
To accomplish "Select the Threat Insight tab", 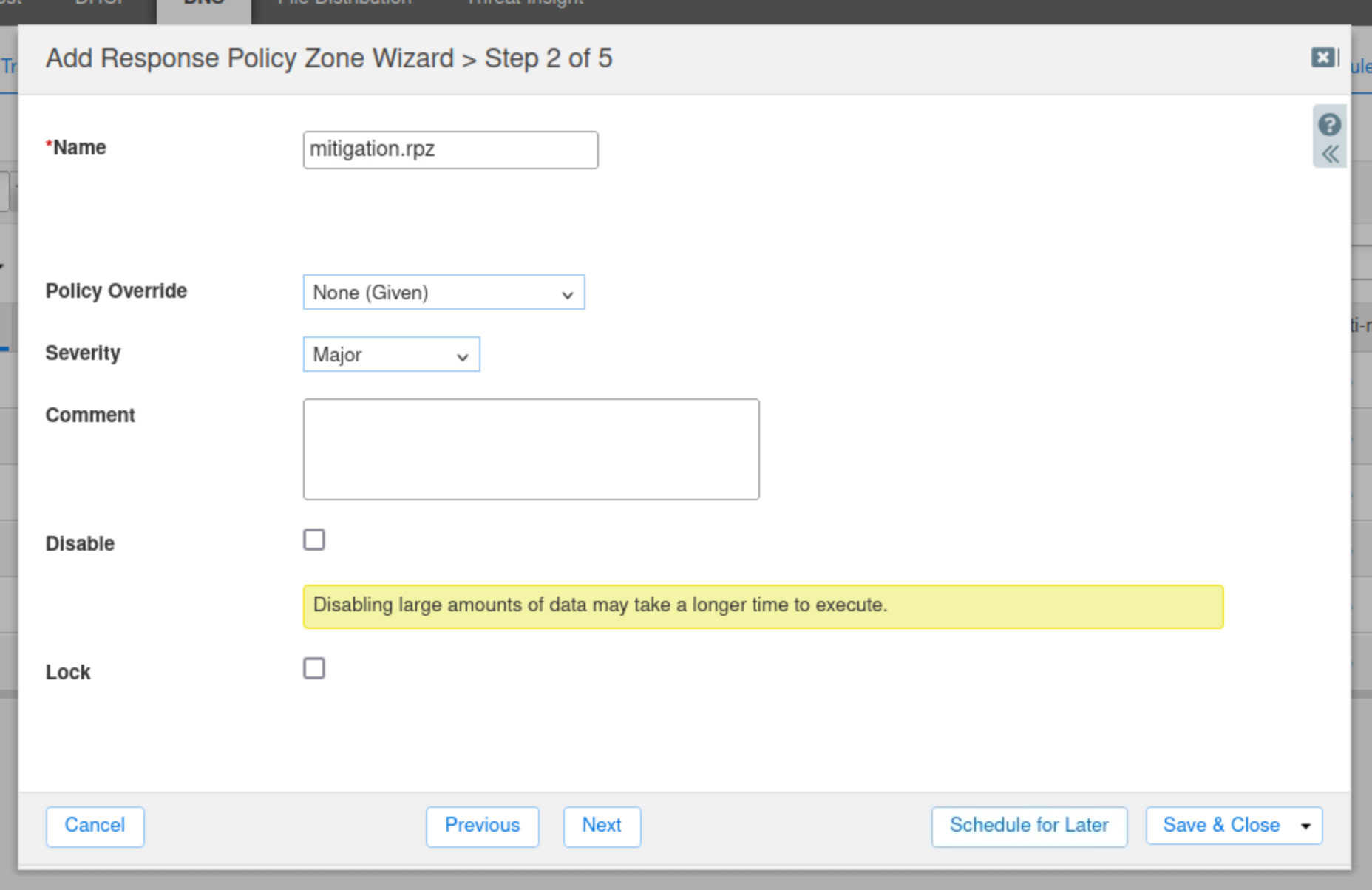I will pyautogui.click(x=525, y=4).
